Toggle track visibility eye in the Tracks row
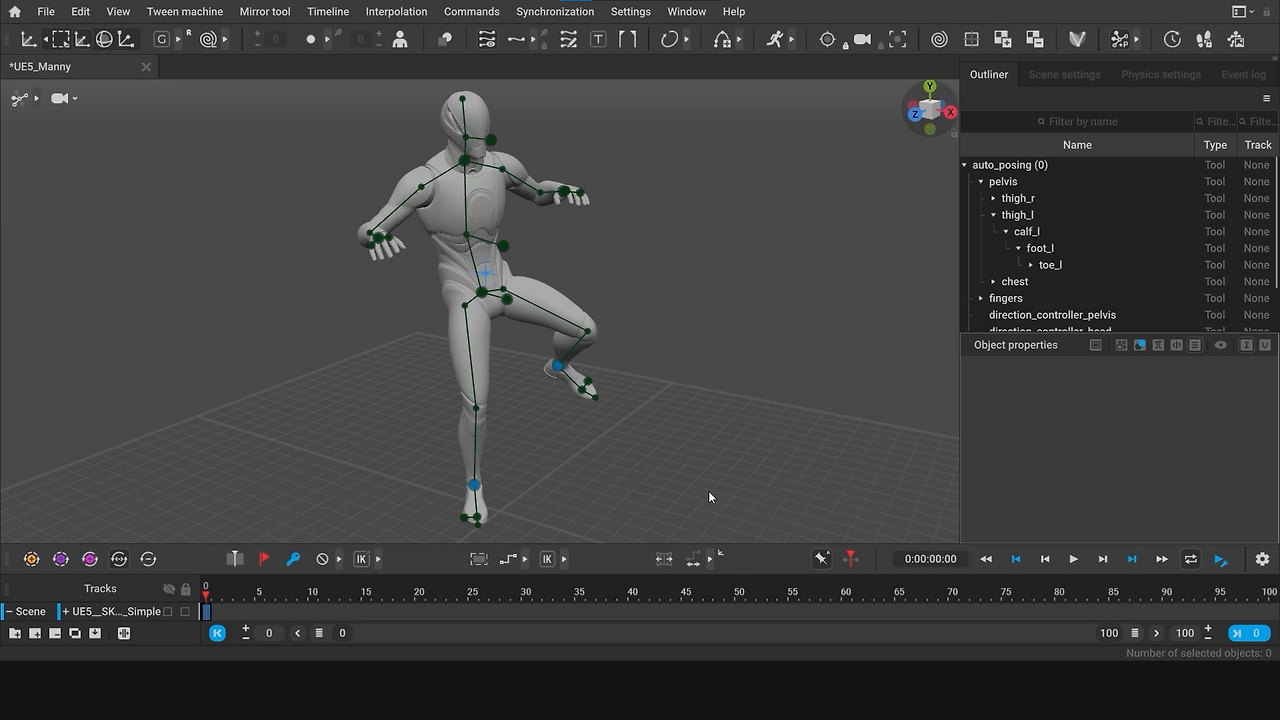1280x720 pixels. point(170,589)
